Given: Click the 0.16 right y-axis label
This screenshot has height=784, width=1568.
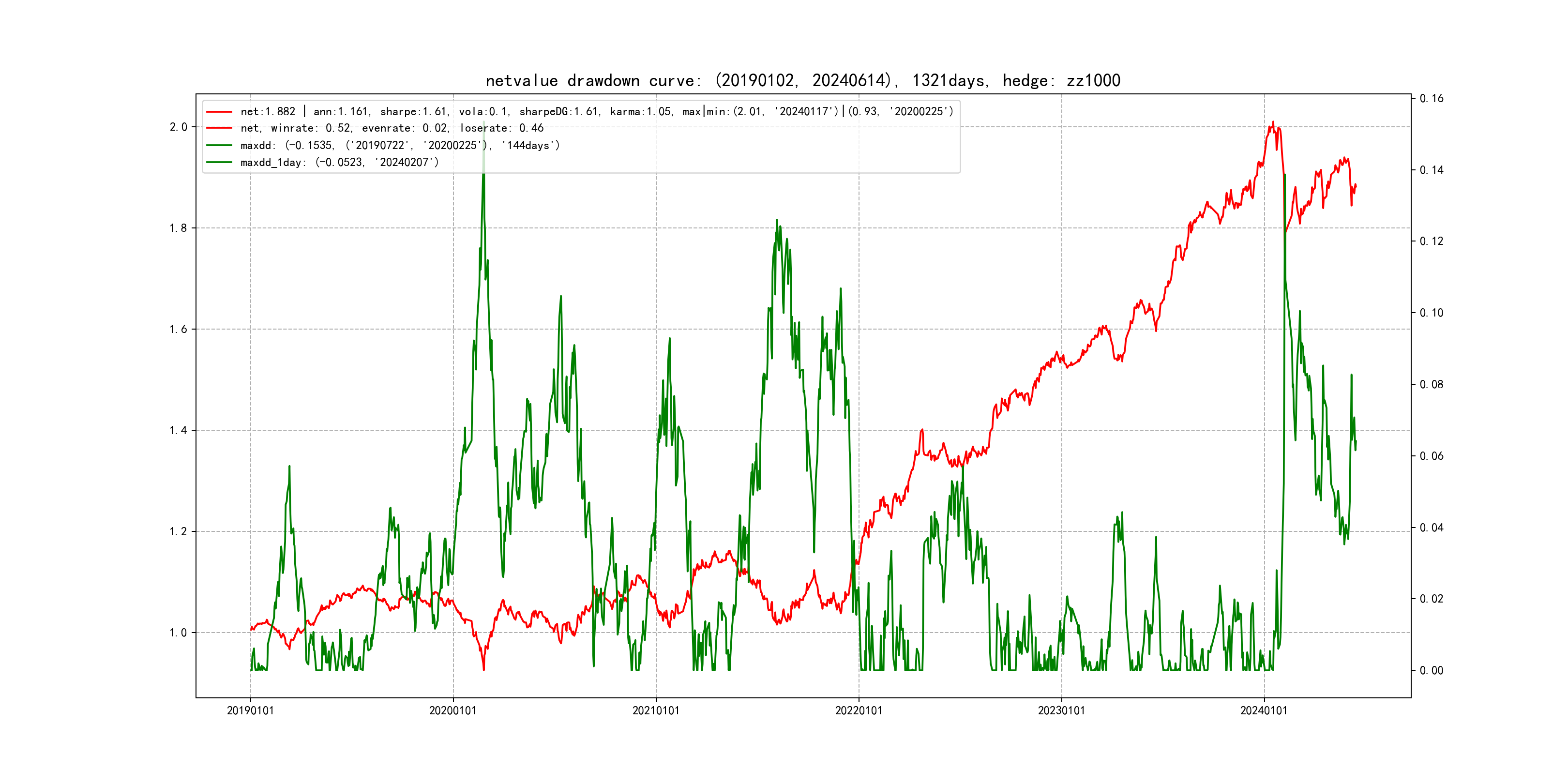Looking at the screenshot, I should pyautogui.click(x=1431, y=99).
